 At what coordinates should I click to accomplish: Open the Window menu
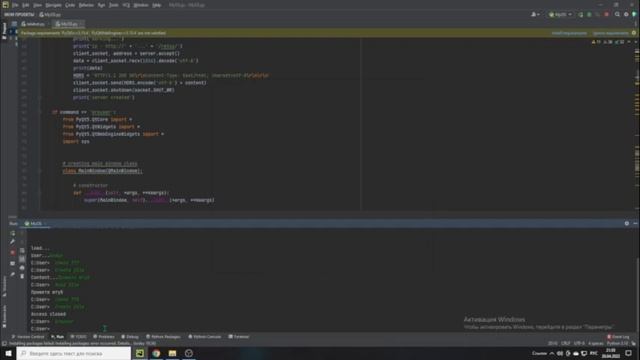[141, 5]
